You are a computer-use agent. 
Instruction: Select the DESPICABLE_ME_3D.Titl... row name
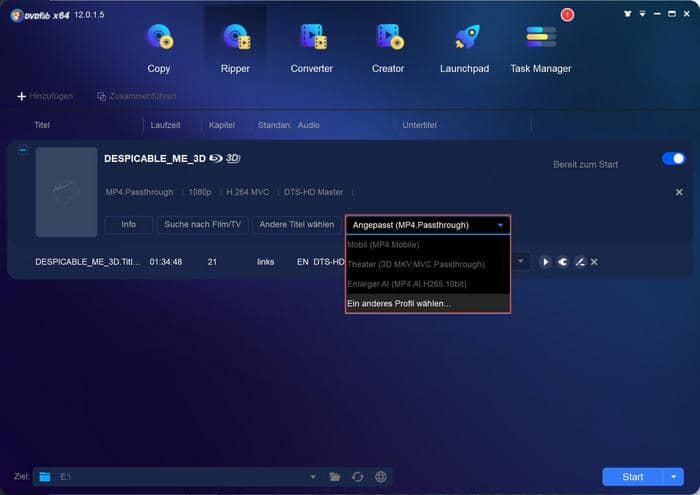pyautogui.click(x=88, y=262)
